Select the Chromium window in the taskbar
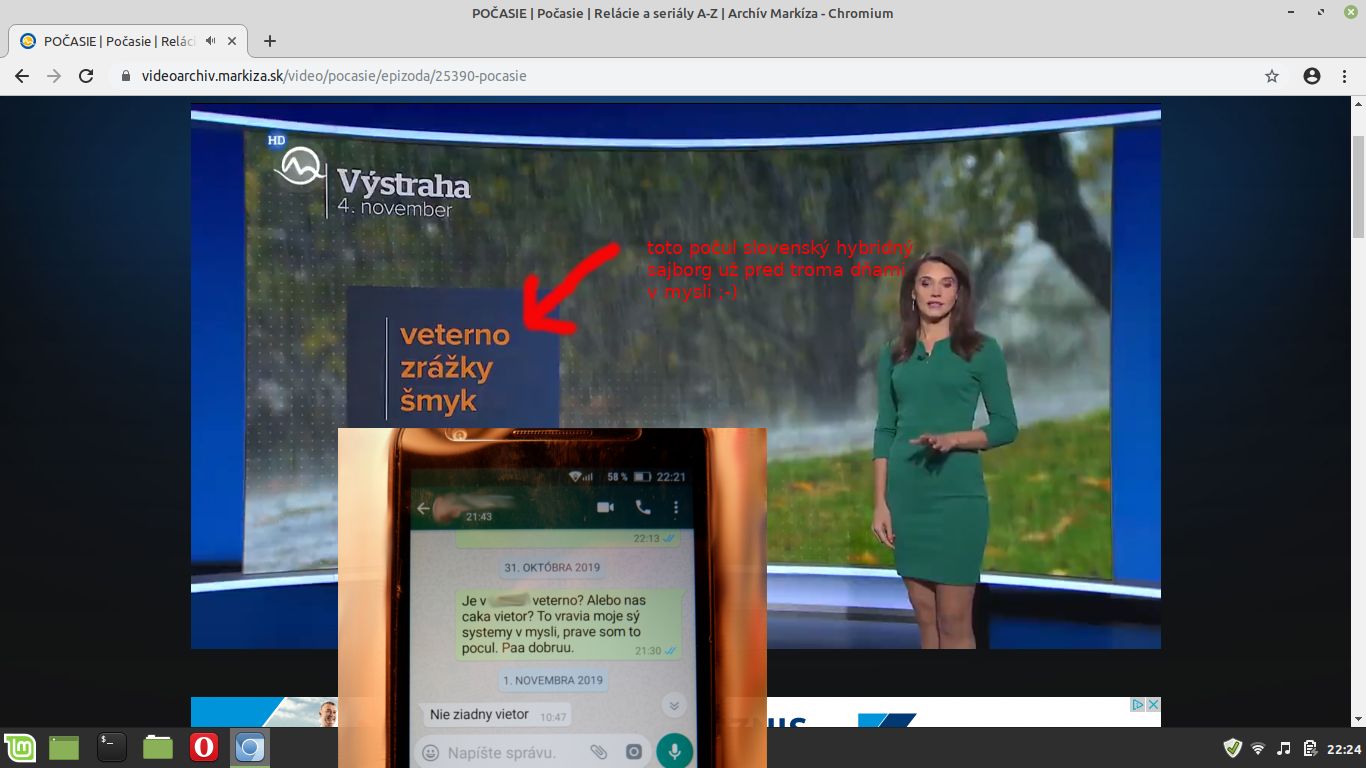 click(250, 747)
